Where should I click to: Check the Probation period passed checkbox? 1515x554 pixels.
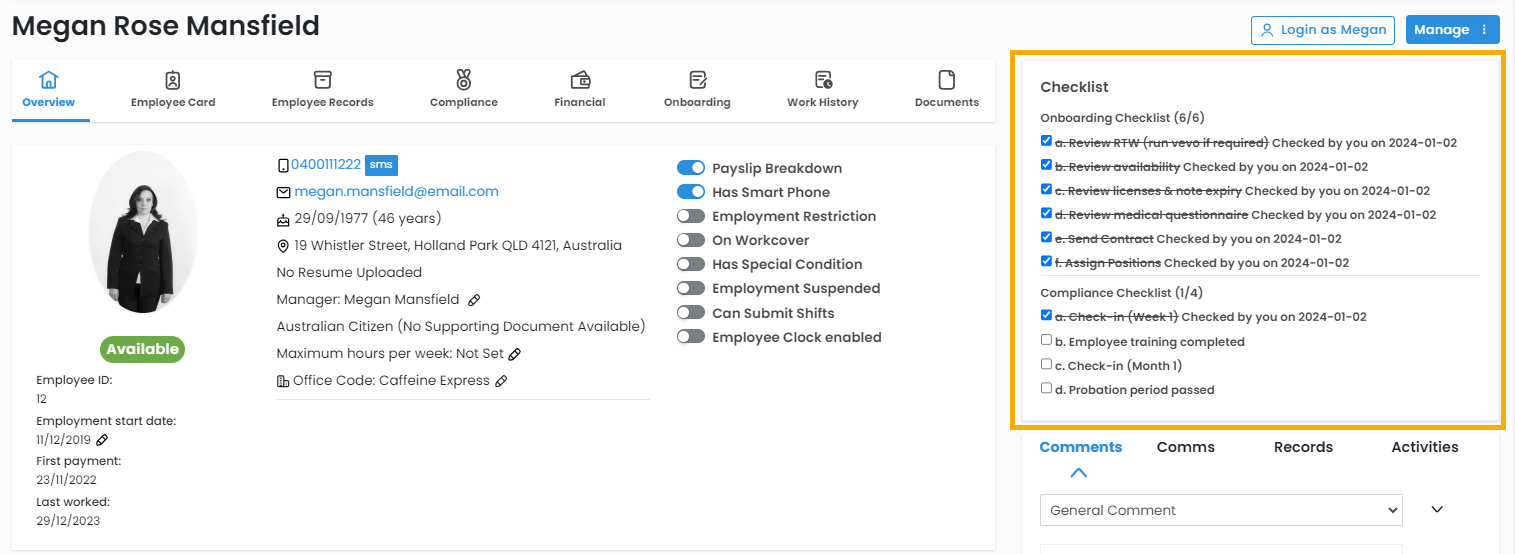(x=1046, y=388)
